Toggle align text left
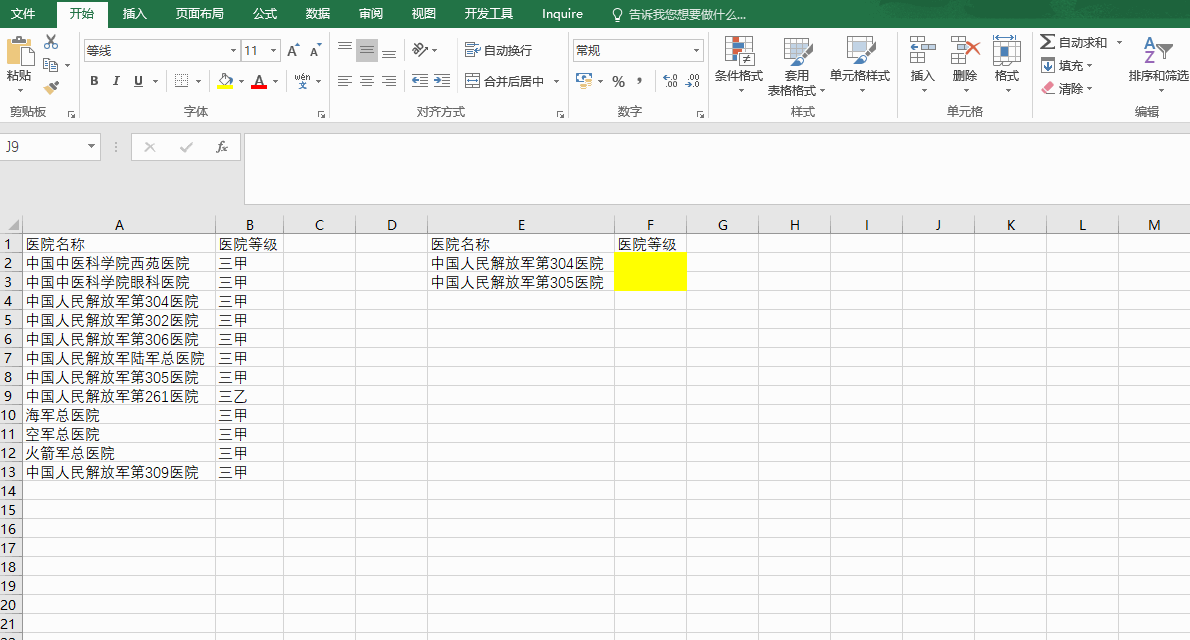Viewport: 1190px width, 640px height. 345,80
